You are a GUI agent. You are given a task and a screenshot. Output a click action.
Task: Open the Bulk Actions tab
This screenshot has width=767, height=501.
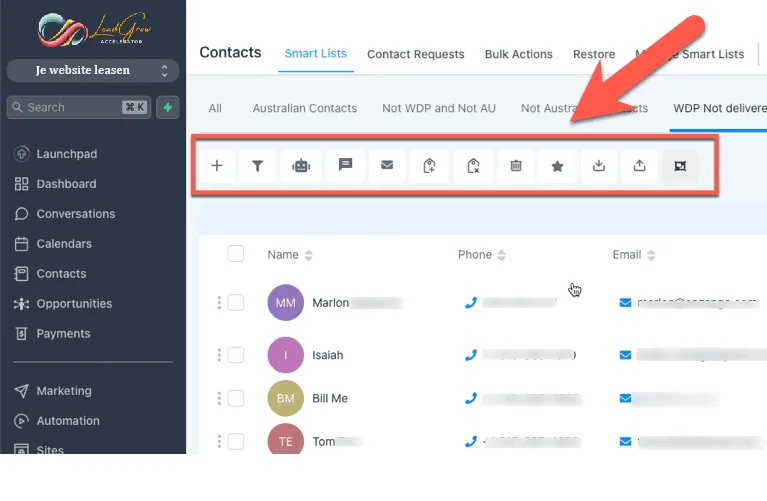tap(519, 54)
